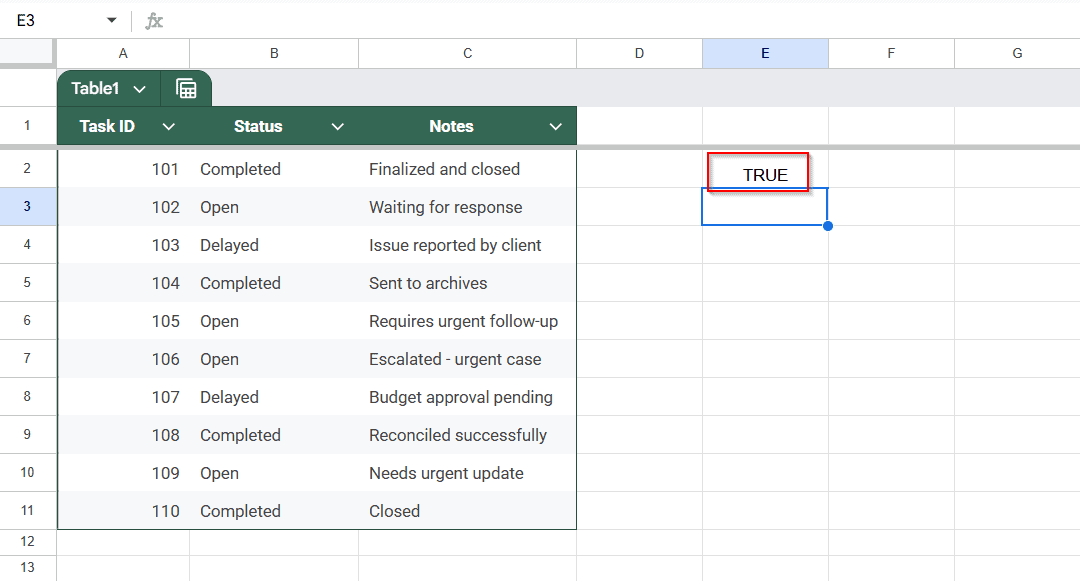This screenshot has width=1080, height=581.
Task: Select row 10 header
Action: 28,472
